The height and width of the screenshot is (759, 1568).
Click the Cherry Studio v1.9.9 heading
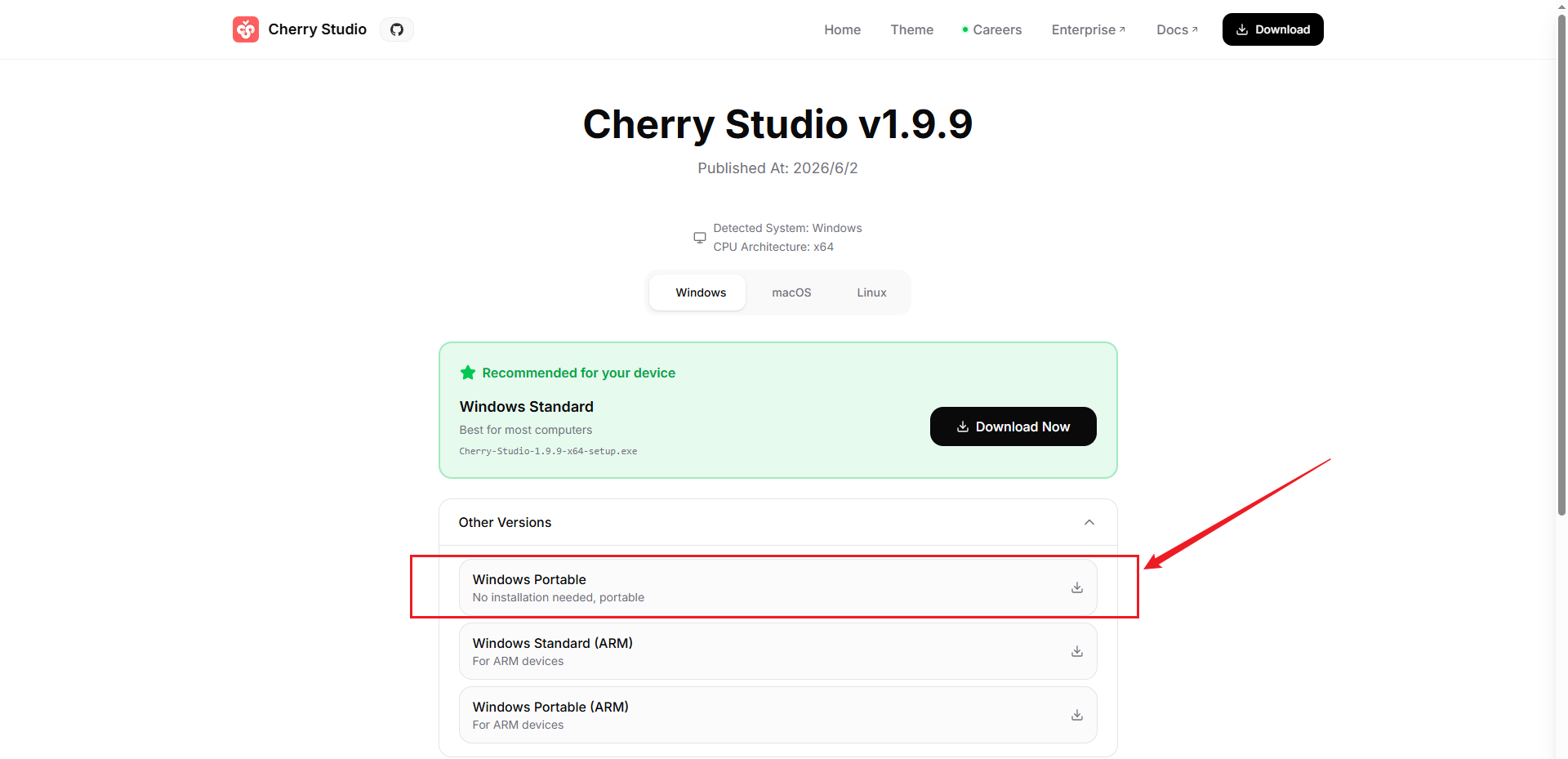[777, 124]
